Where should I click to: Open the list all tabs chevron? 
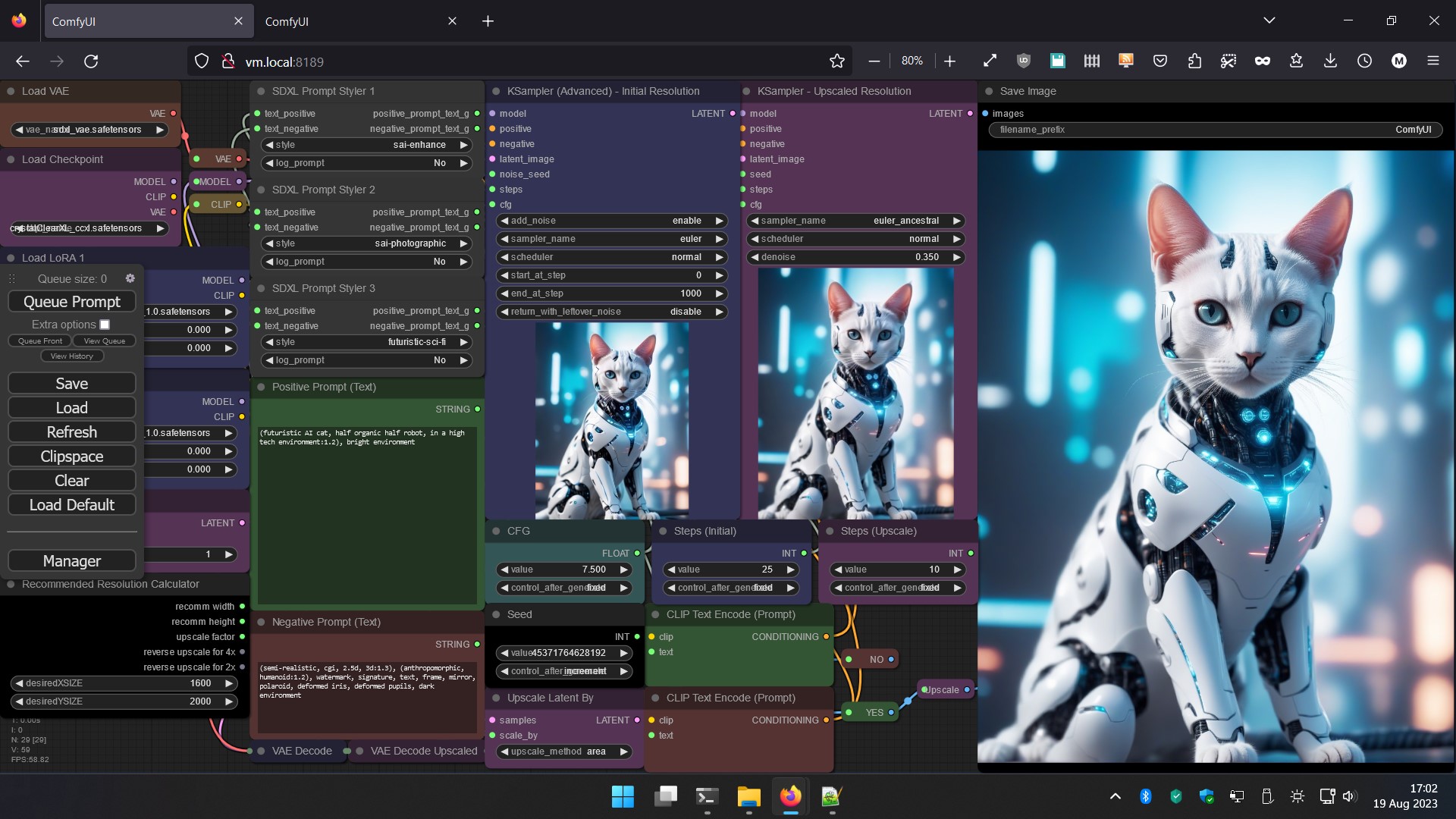[x=1269, y=20]
